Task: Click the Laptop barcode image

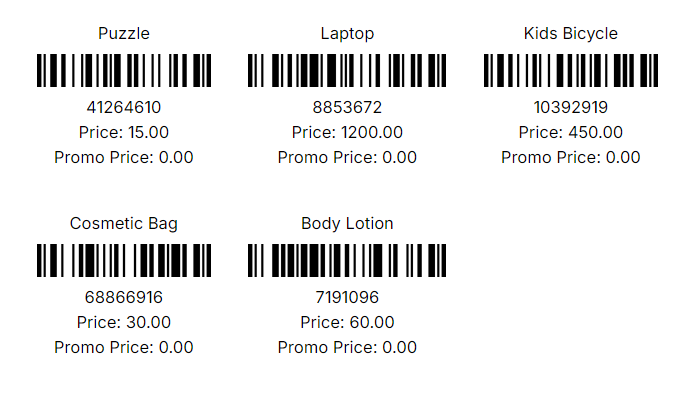Action: 347,71
